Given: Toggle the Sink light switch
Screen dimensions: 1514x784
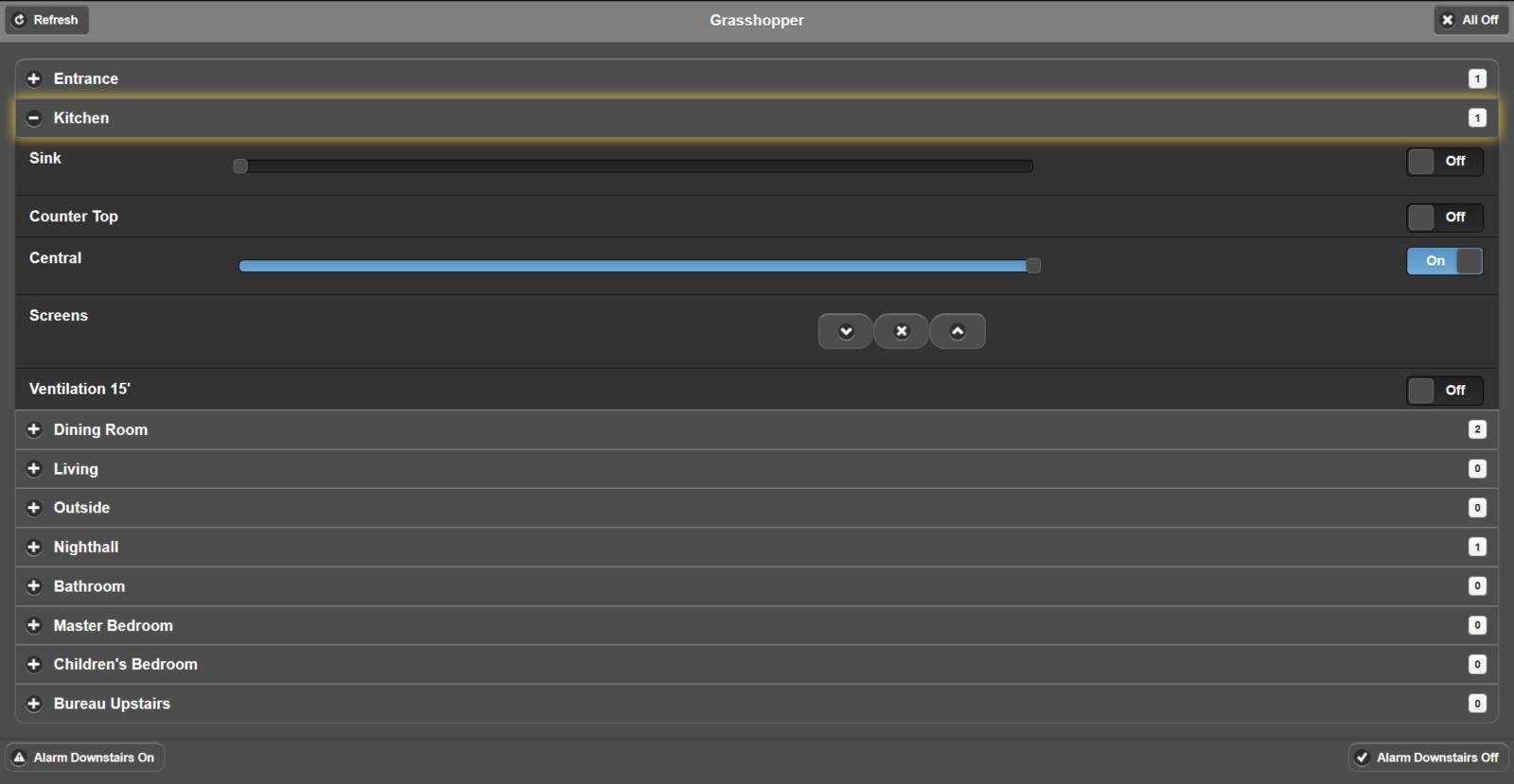Looking at the screenshot, I should (x=1444, y=162).
